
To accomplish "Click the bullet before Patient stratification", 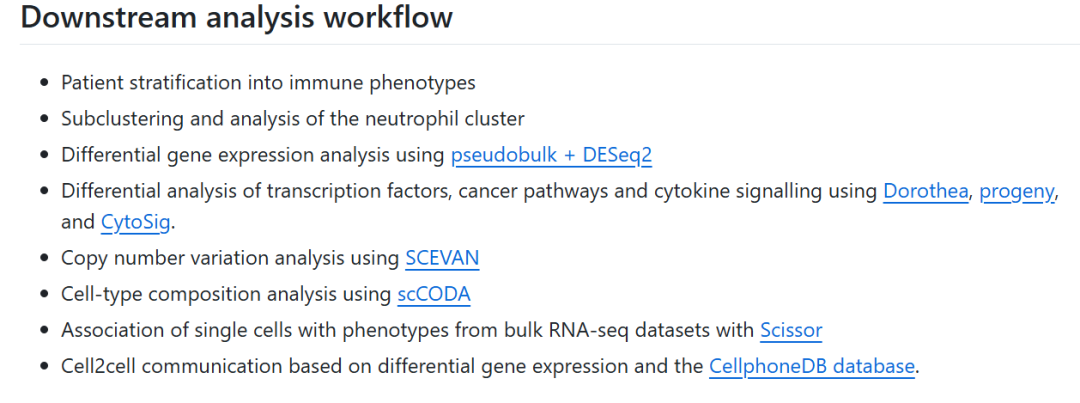I will [x=43, y=83].
